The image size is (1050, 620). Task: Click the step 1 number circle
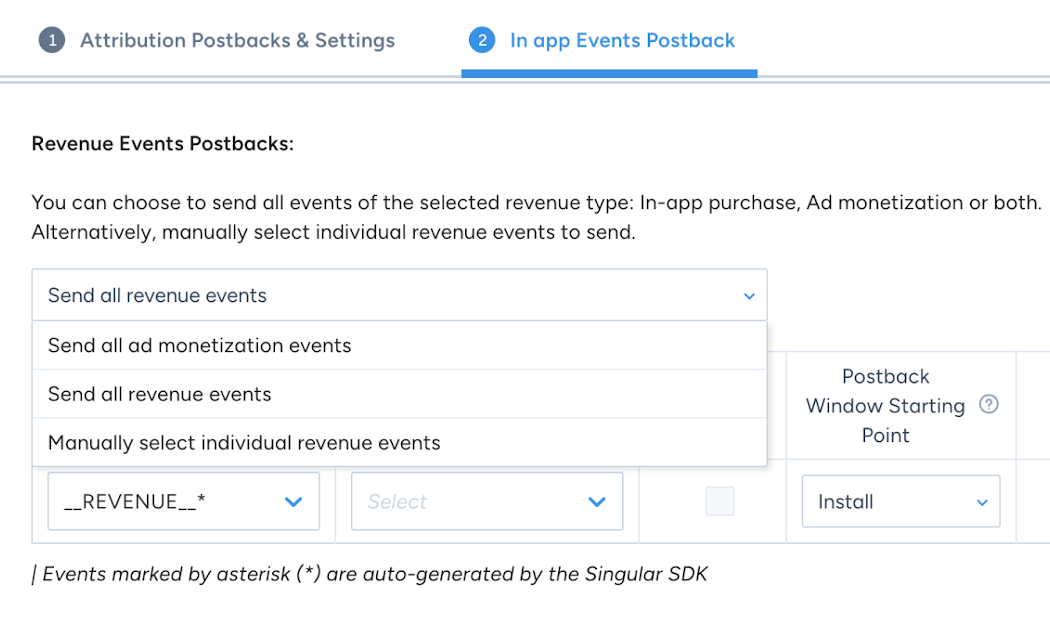point(51,41)
